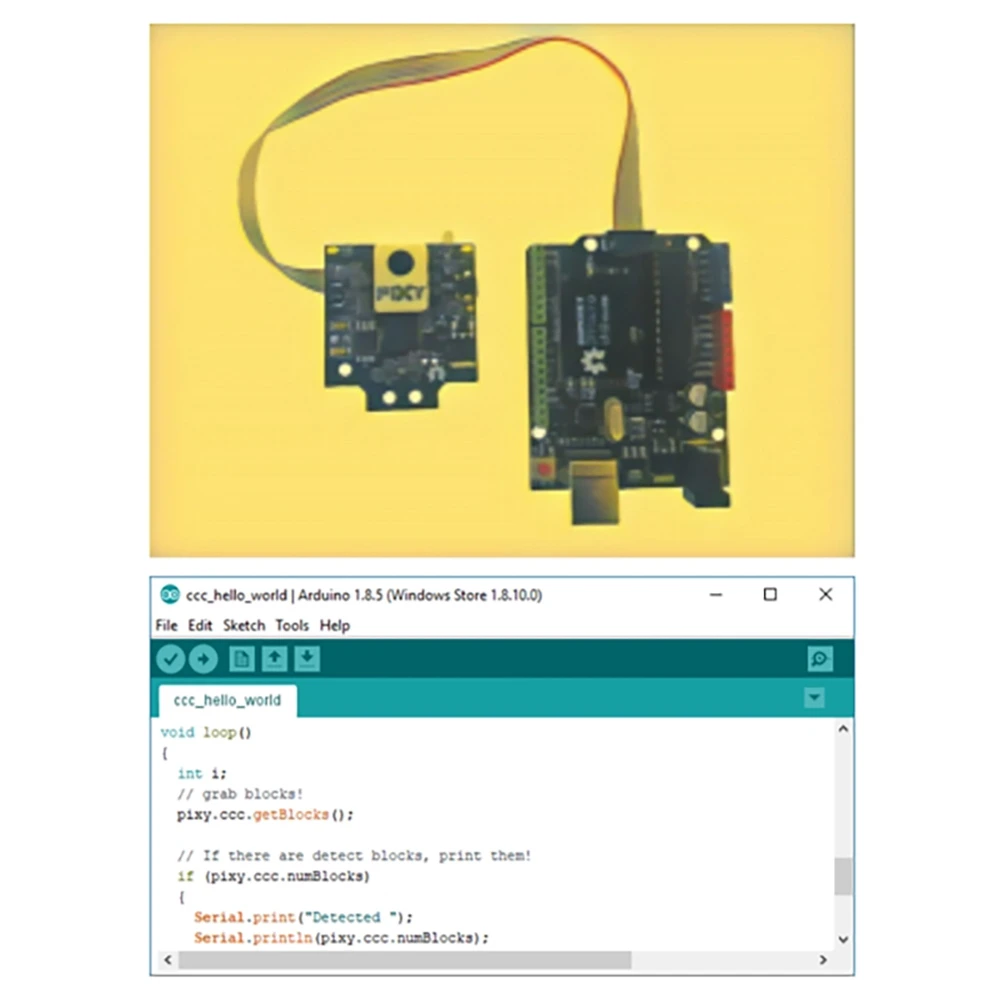Click the Verify checkmark button

(x=170, y=659)
